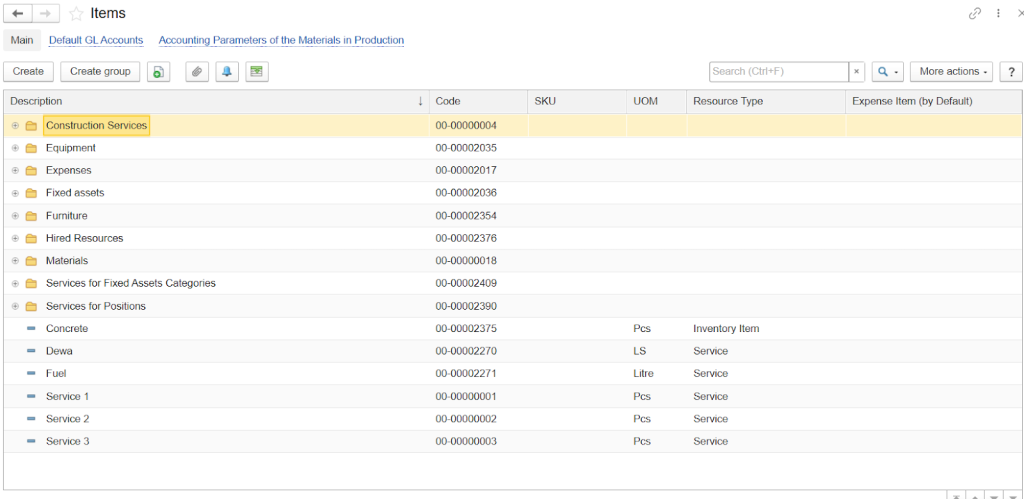Click code 00-00002409
Image resolution: width=1024 pixels, height=499 pixels.
click(x=466, y=283)
